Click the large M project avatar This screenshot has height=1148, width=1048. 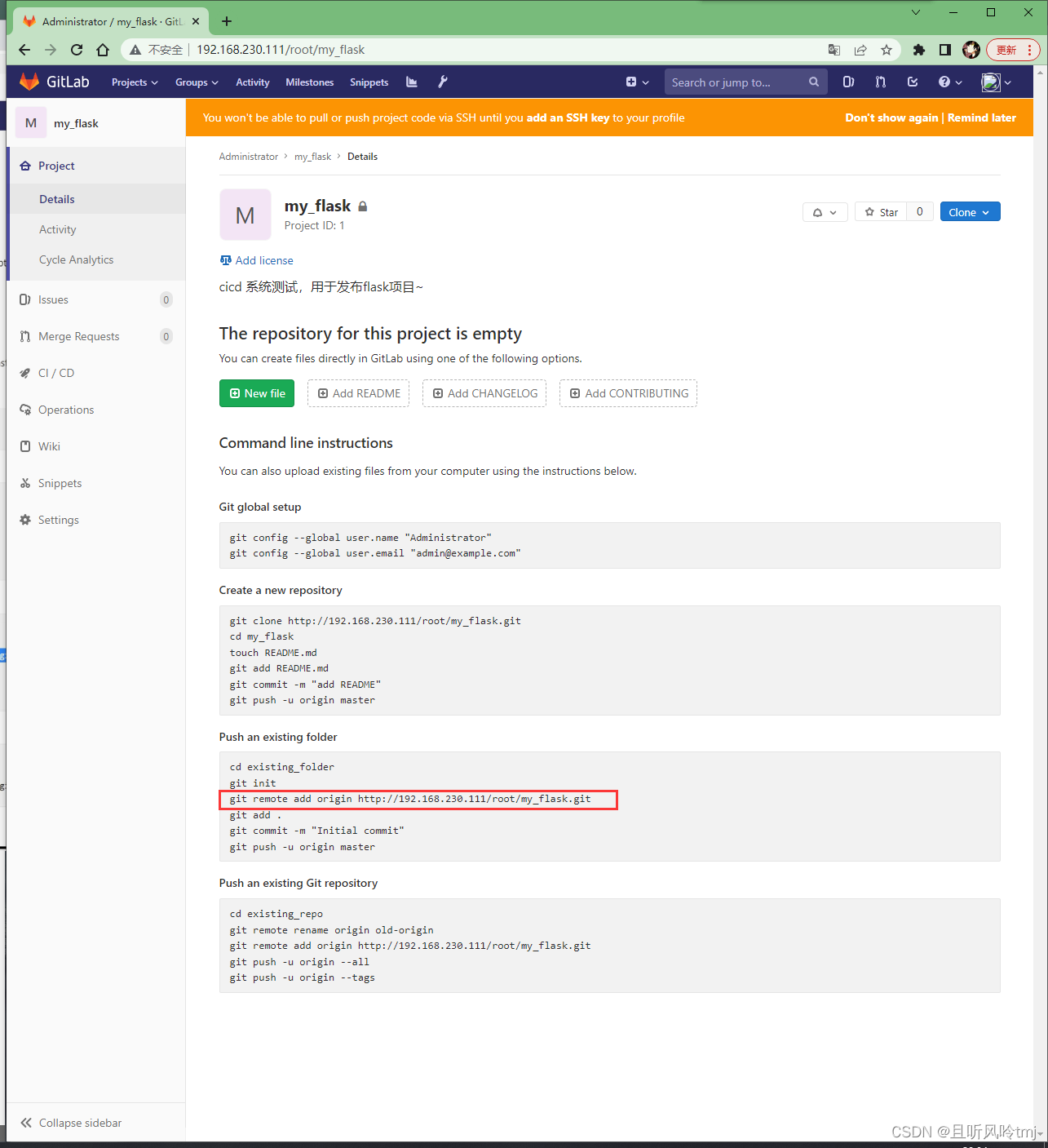pyautogui.click(x=245, y=215)
